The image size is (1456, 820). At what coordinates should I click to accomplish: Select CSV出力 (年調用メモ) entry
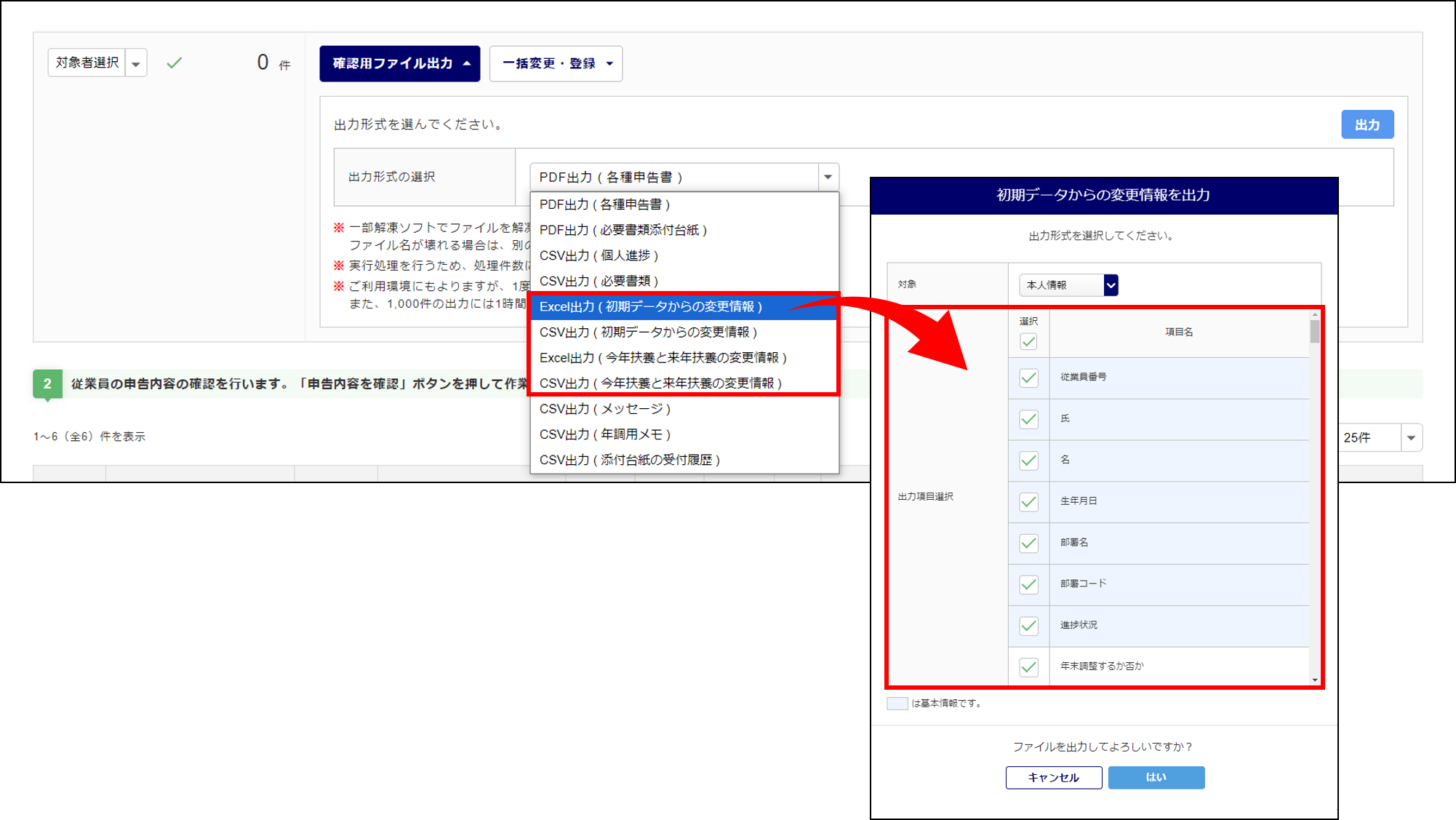(604, 434)
